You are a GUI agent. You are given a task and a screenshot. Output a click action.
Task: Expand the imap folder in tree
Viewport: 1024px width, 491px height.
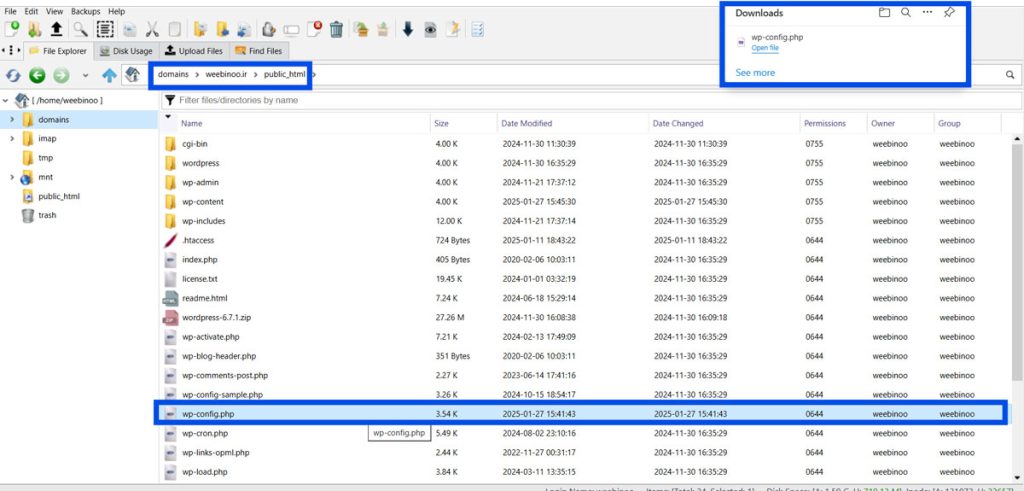pyautogui.click(x=12, y=139)
